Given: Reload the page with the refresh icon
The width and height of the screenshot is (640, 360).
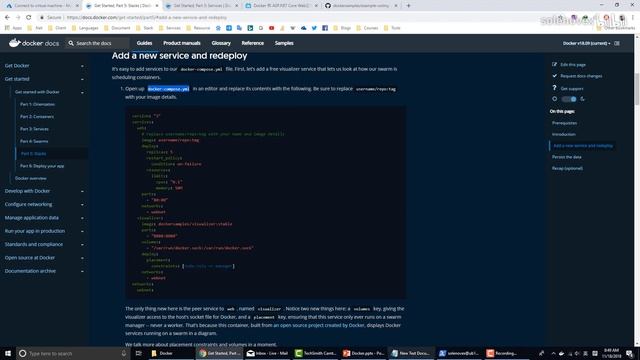Looking at the screenshot, I should coord(29,18).
